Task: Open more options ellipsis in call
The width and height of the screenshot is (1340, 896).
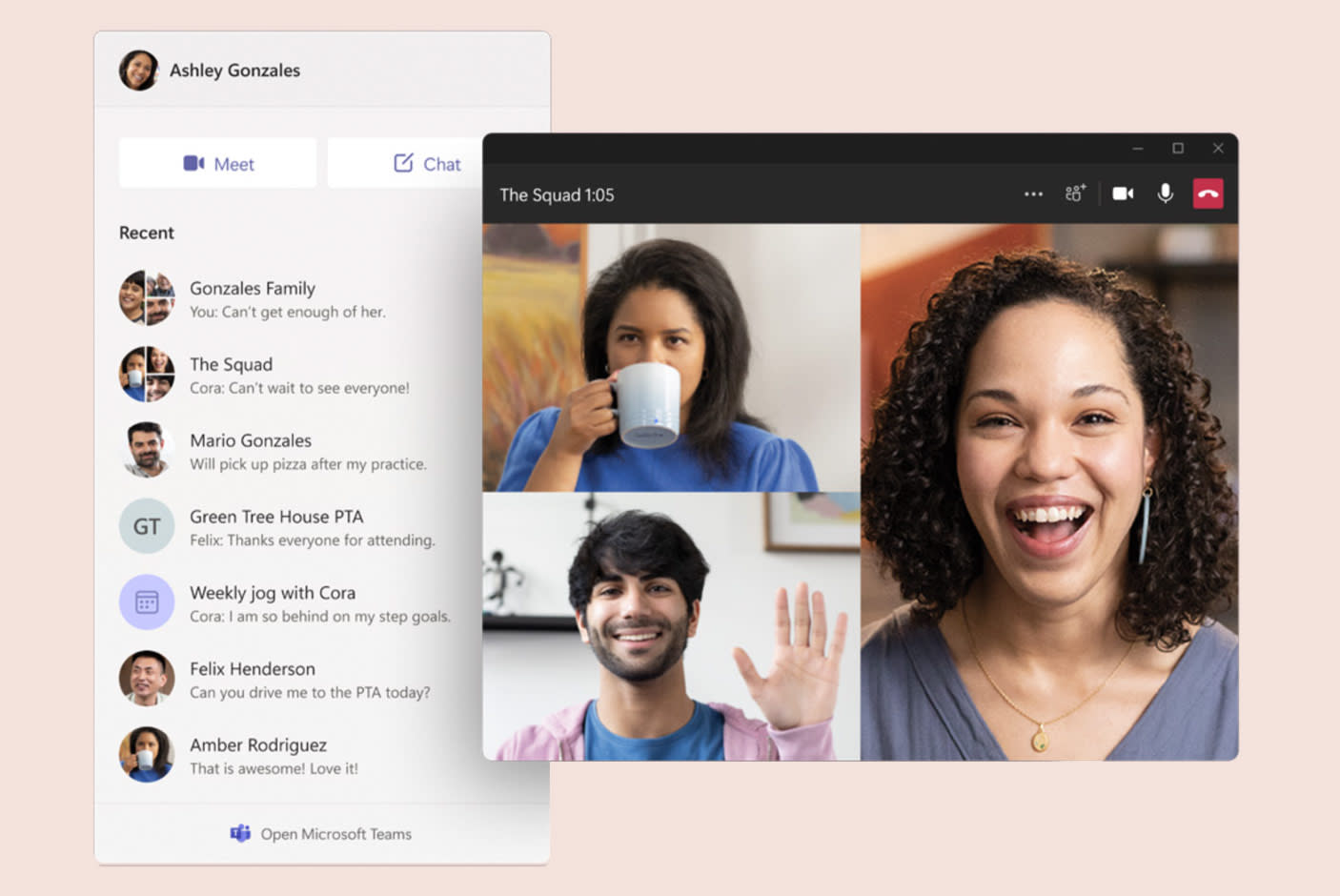Action: point(1033,194)
